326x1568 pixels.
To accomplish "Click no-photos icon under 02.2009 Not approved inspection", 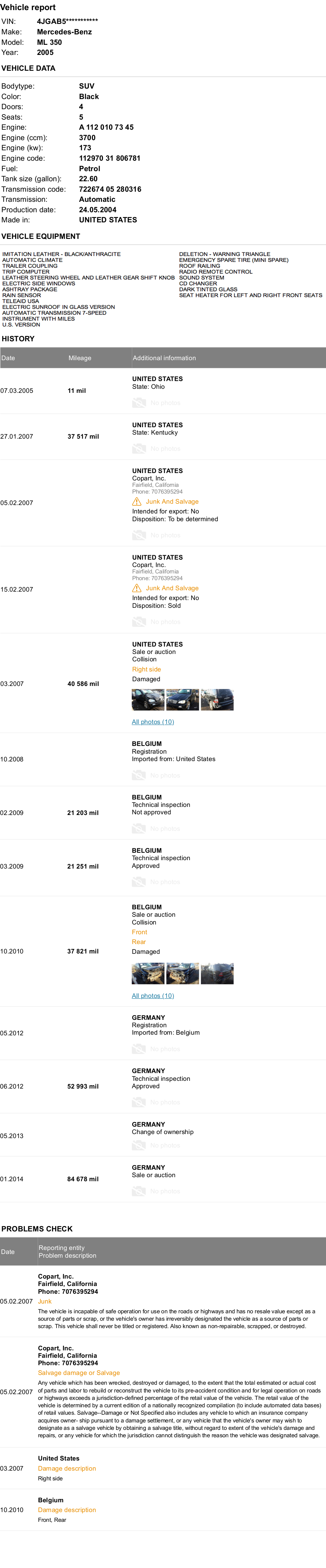I will pos(139,829).
